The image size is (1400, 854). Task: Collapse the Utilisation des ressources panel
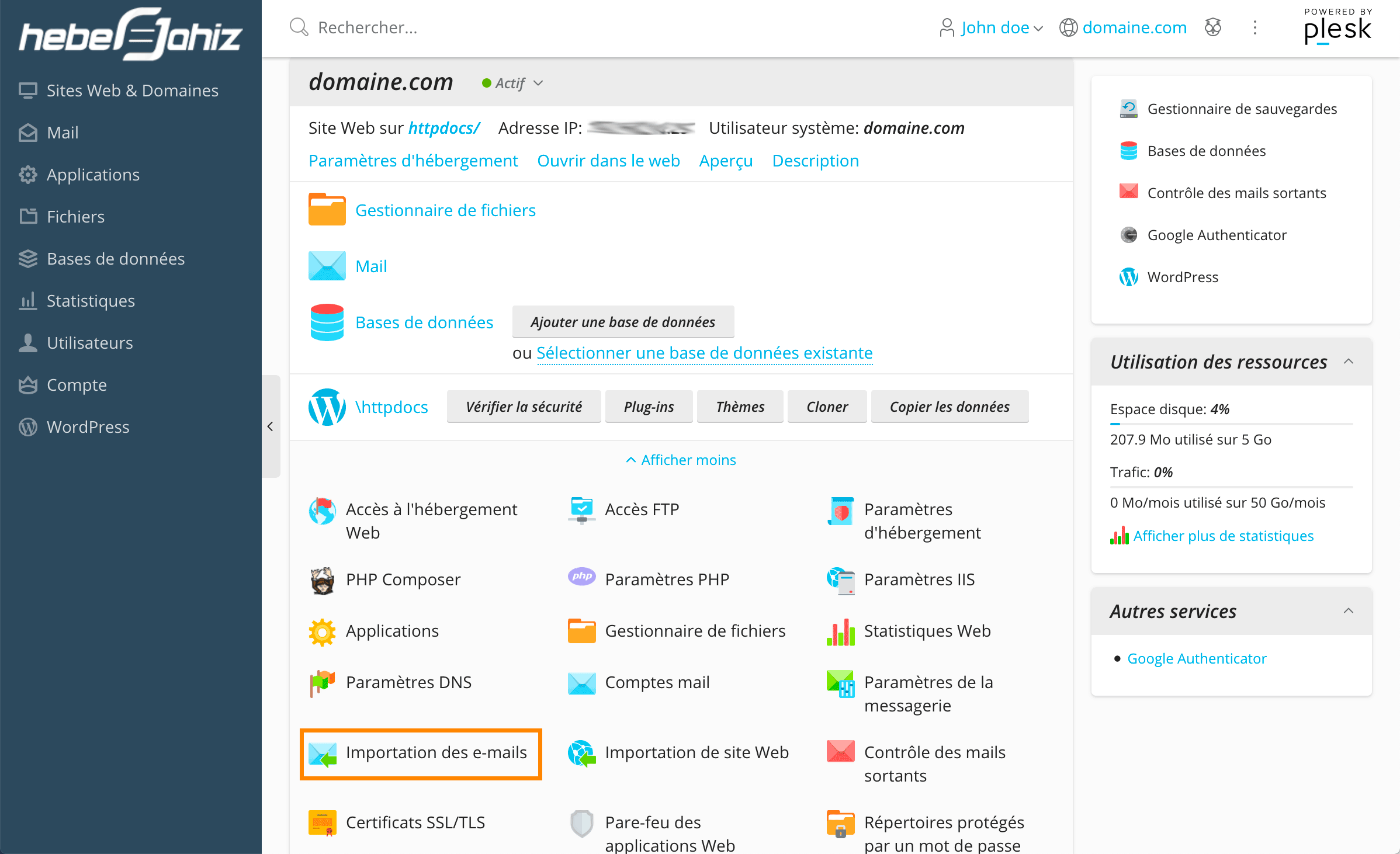pyautogui.click(x=1348, y=362)
